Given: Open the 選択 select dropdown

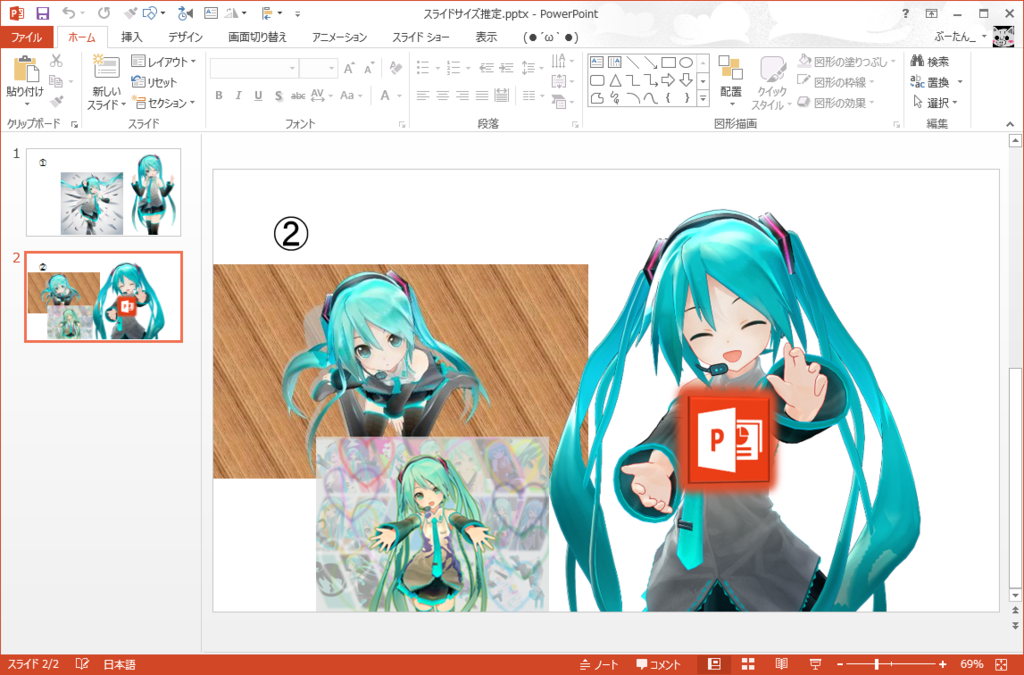Looking at the screenshot, I should pos(935,102).
